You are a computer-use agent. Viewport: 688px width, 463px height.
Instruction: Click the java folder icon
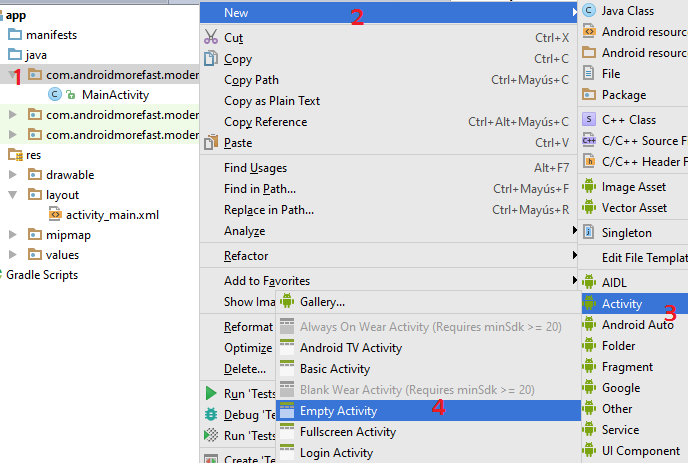[x=15, y=55]
